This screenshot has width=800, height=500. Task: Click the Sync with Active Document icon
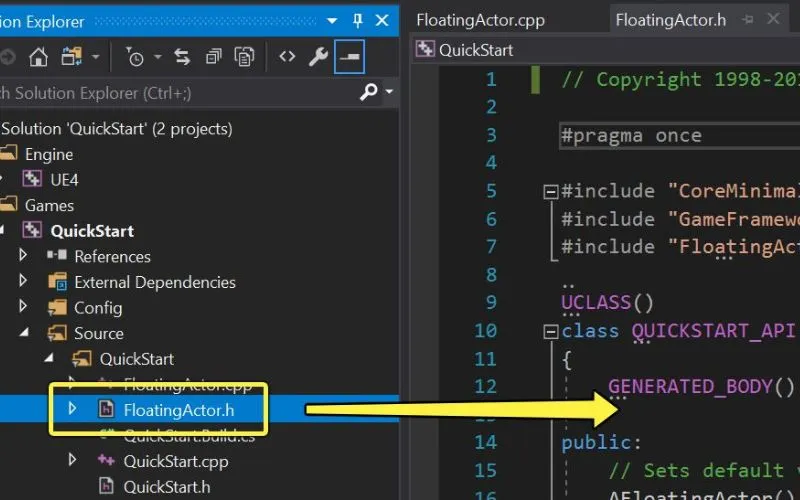click(182, 57)
